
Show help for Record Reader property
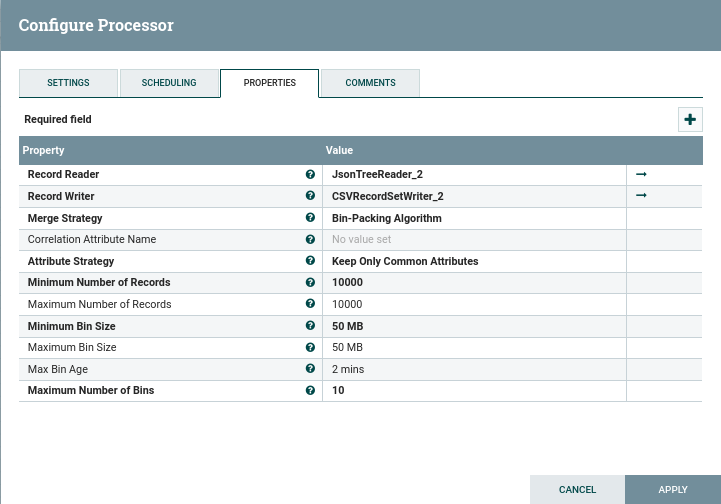[x=310, y=175]
